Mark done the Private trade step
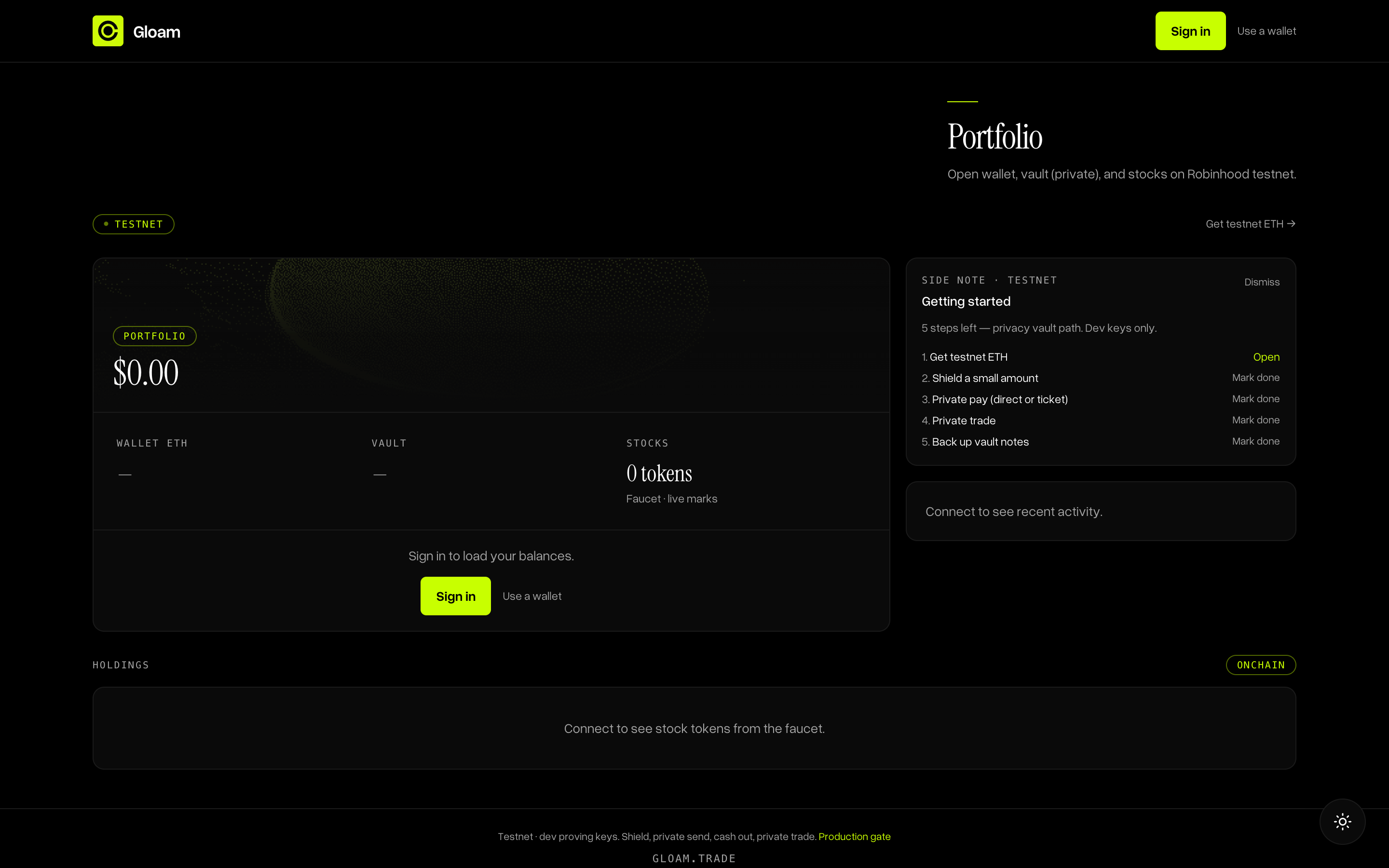 1255,420
